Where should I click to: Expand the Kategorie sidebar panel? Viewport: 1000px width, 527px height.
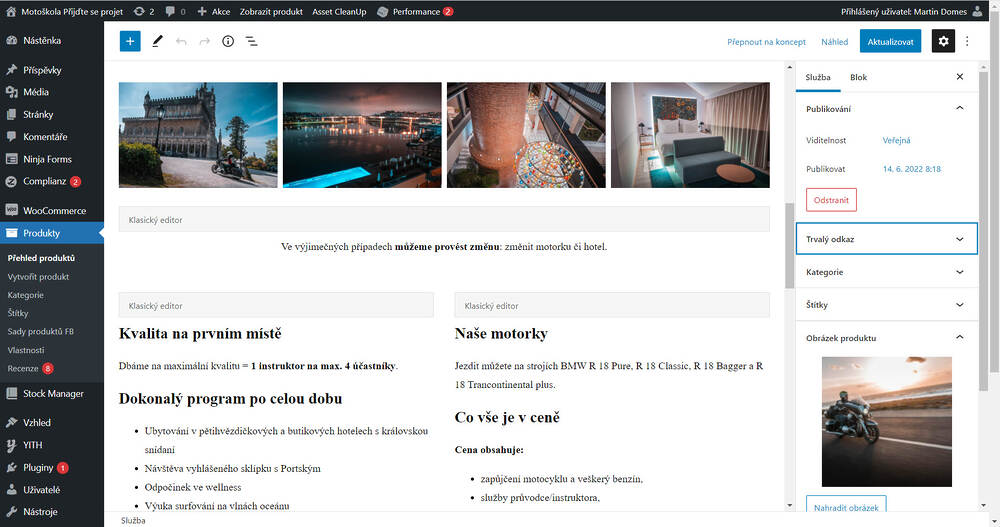pos(886,272)
